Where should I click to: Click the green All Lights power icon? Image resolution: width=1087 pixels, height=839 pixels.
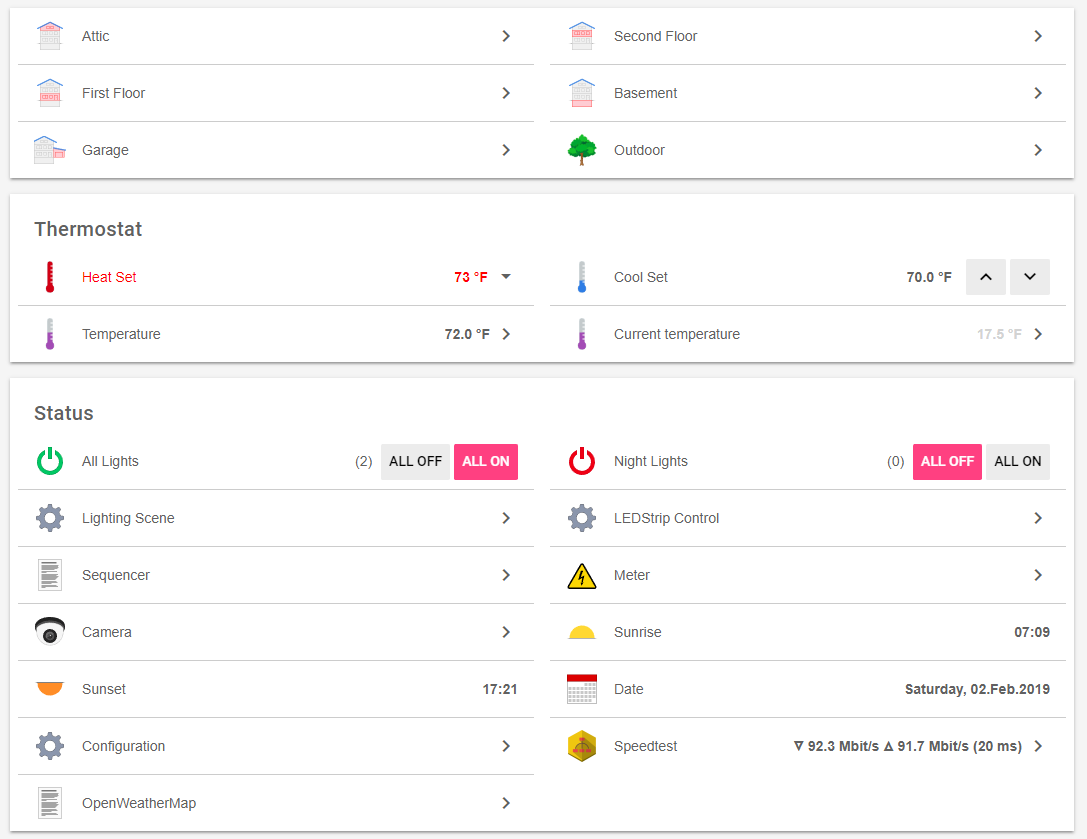coord(49,461)
